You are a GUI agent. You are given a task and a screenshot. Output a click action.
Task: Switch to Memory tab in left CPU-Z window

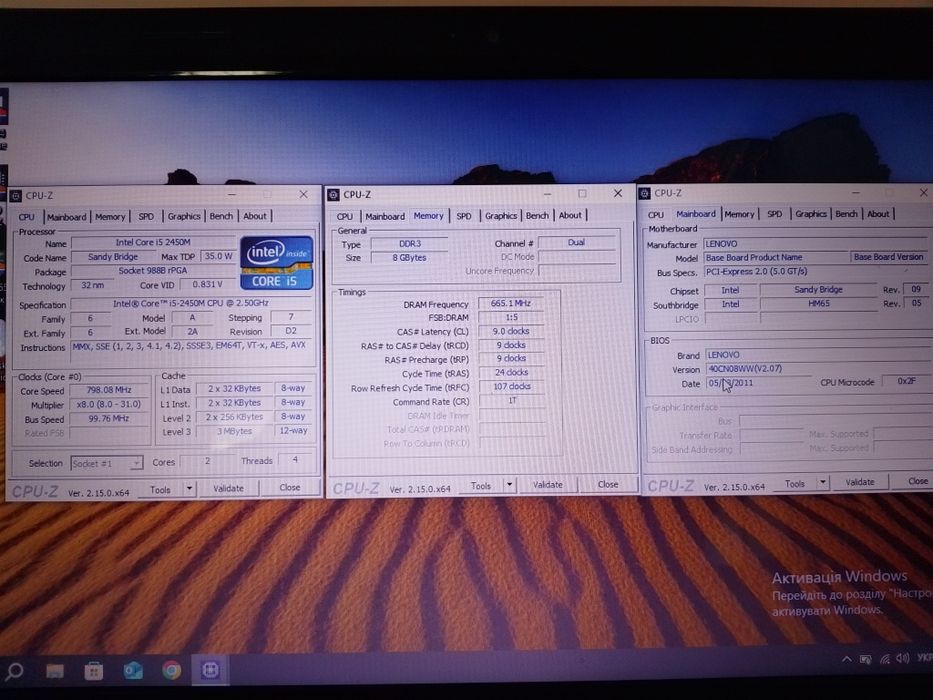coord(110,217)
